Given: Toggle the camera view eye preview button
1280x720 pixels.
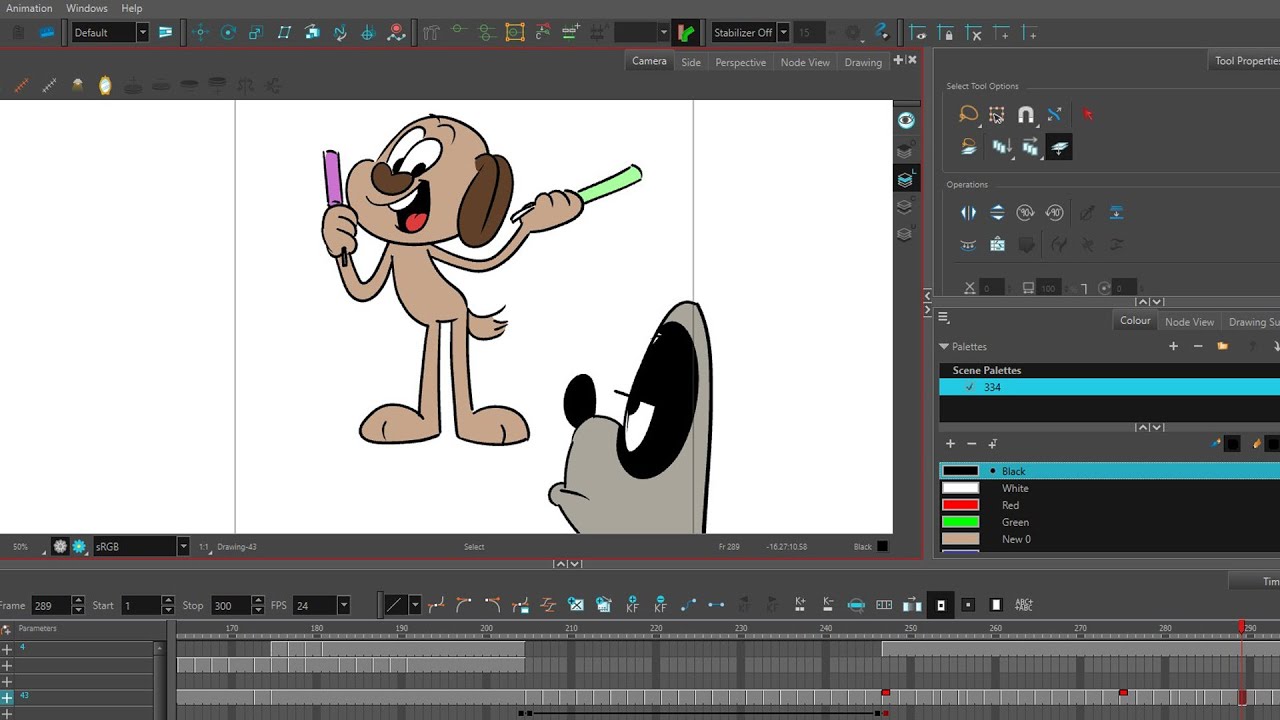Looking at the screenshot, I should pos(905,120).
